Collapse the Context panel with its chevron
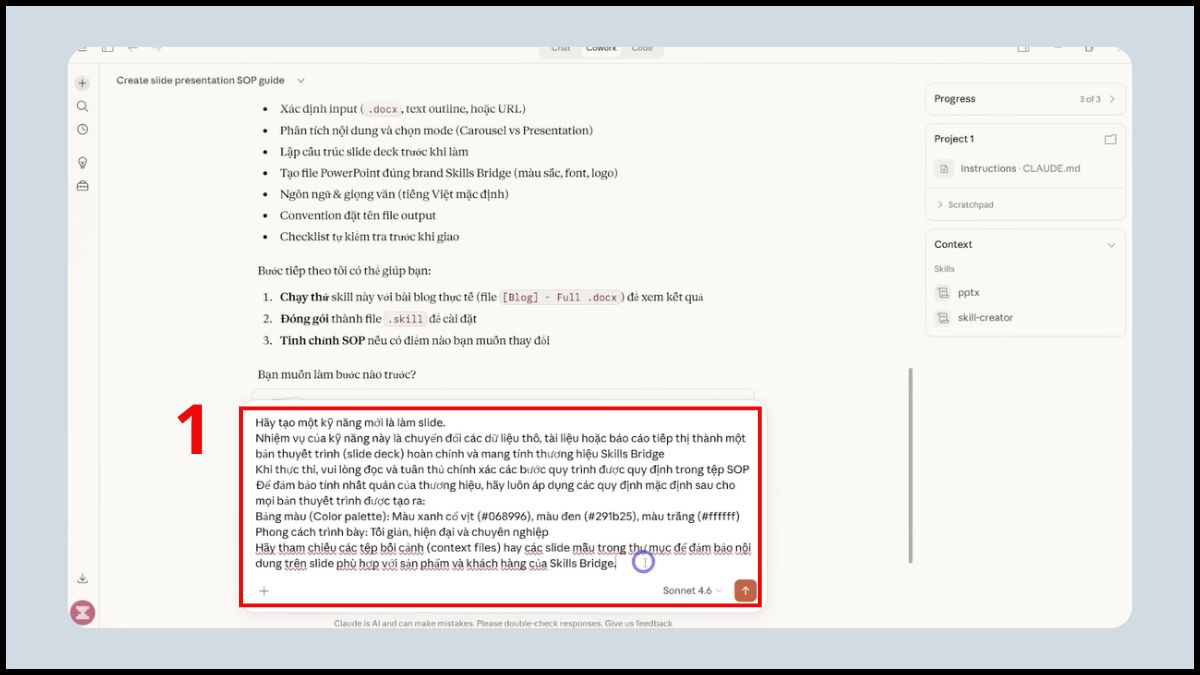This screenshot has height=675, width=1200. tap(1111, 245)
